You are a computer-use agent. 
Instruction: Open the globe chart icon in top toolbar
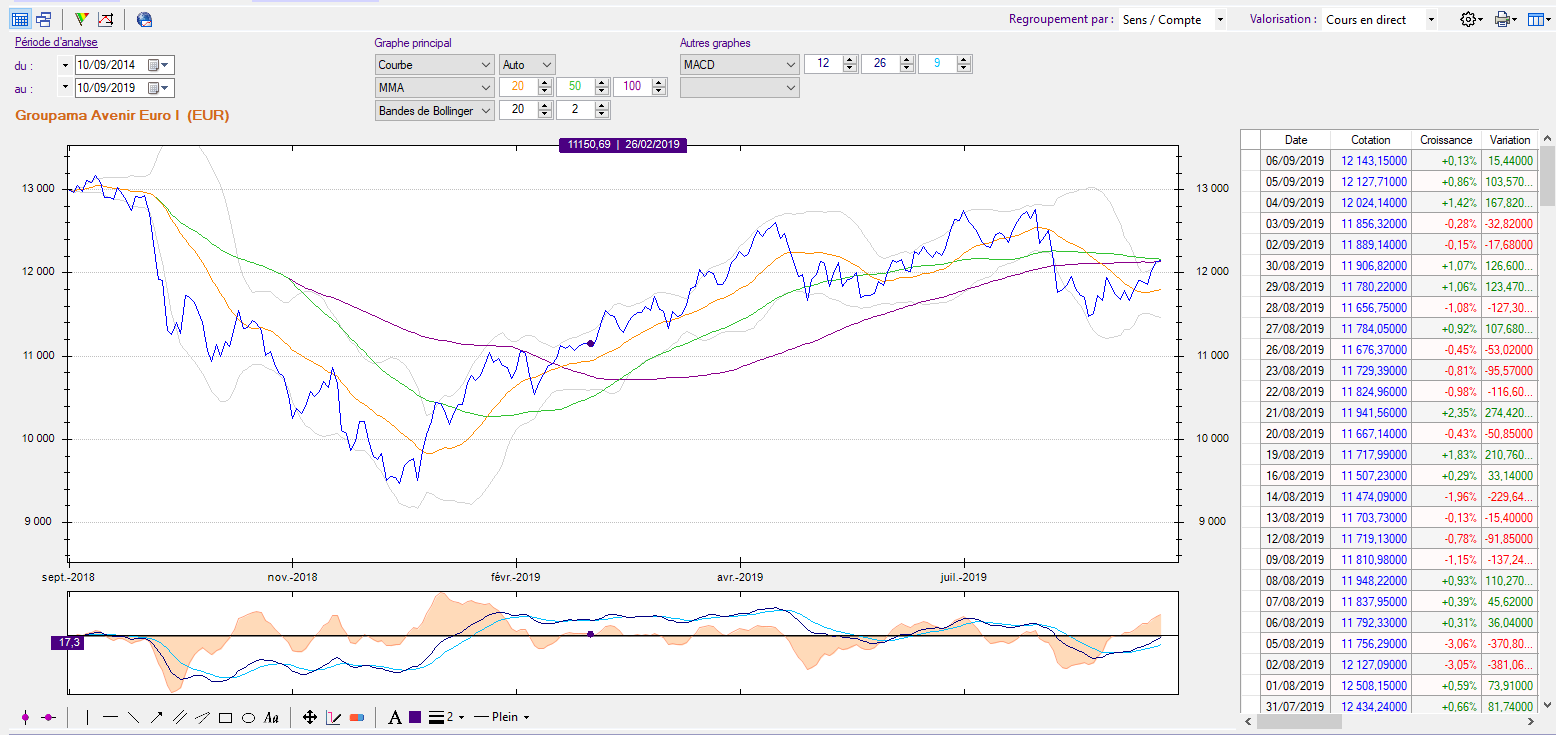tap(145, 19)
